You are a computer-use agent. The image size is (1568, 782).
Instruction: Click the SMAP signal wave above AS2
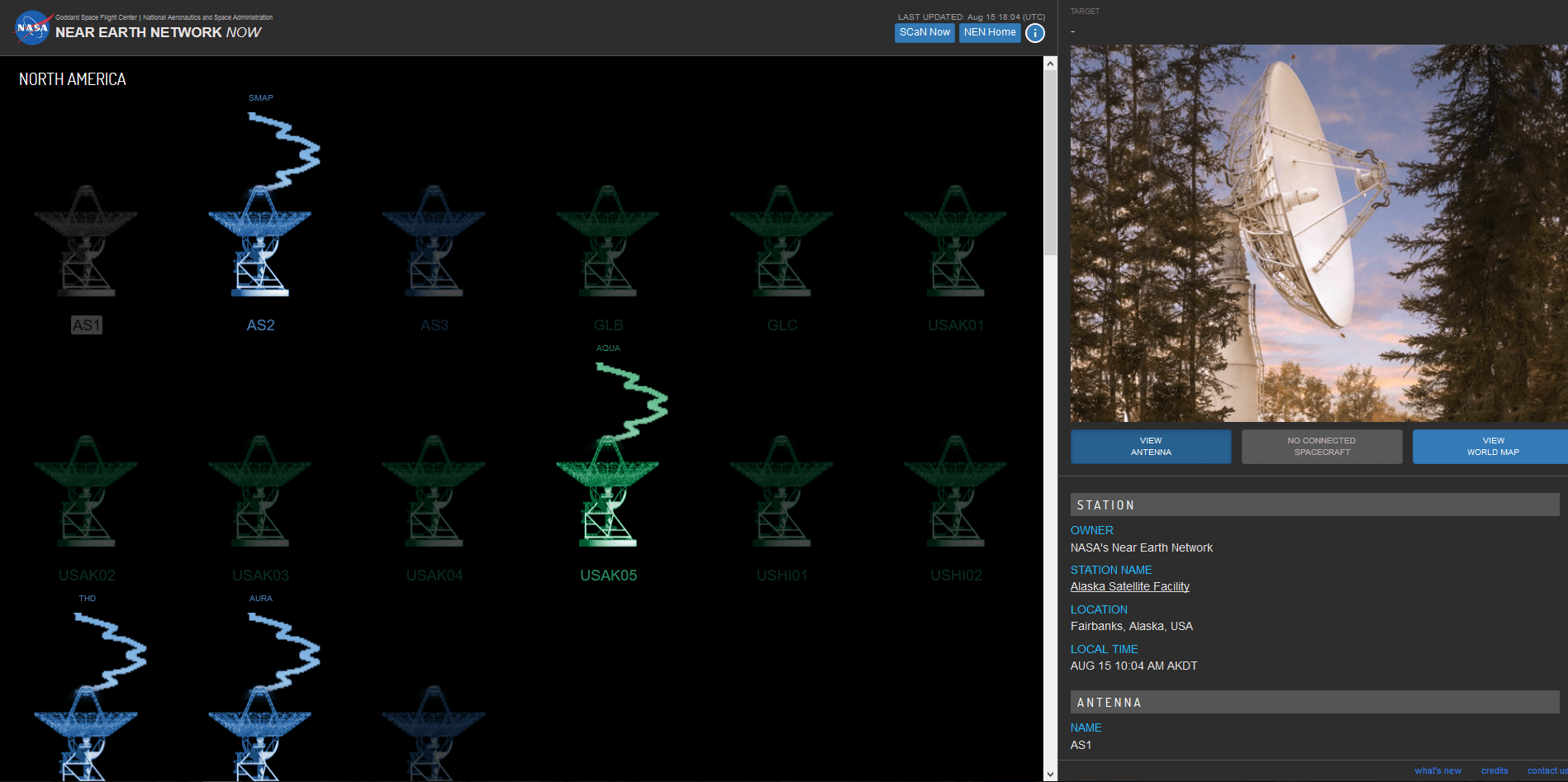(x=283, y=150)
